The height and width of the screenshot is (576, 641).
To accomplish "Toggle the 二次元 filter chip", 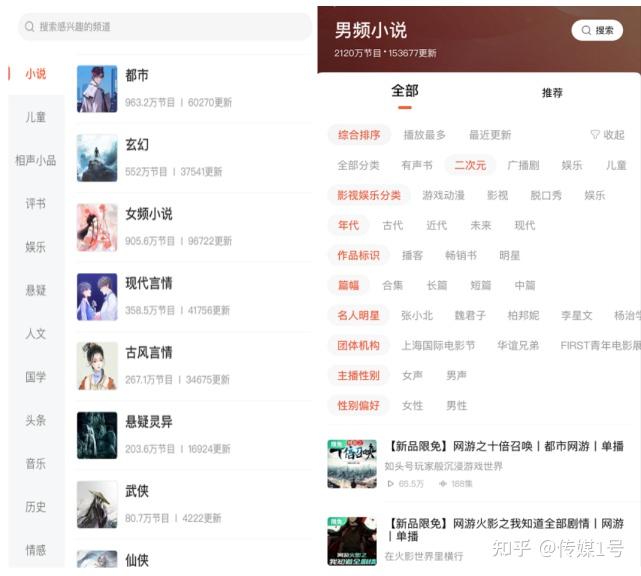I will [470, 165].
